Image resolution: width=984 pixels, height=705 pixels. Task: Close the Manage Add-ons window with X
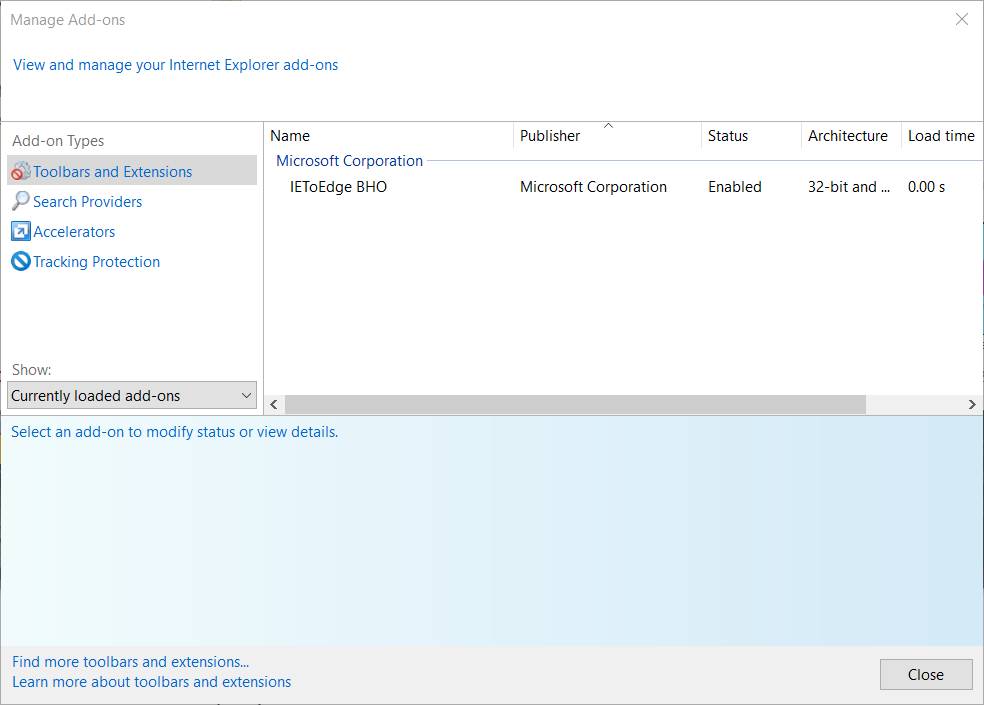point(961,19)
